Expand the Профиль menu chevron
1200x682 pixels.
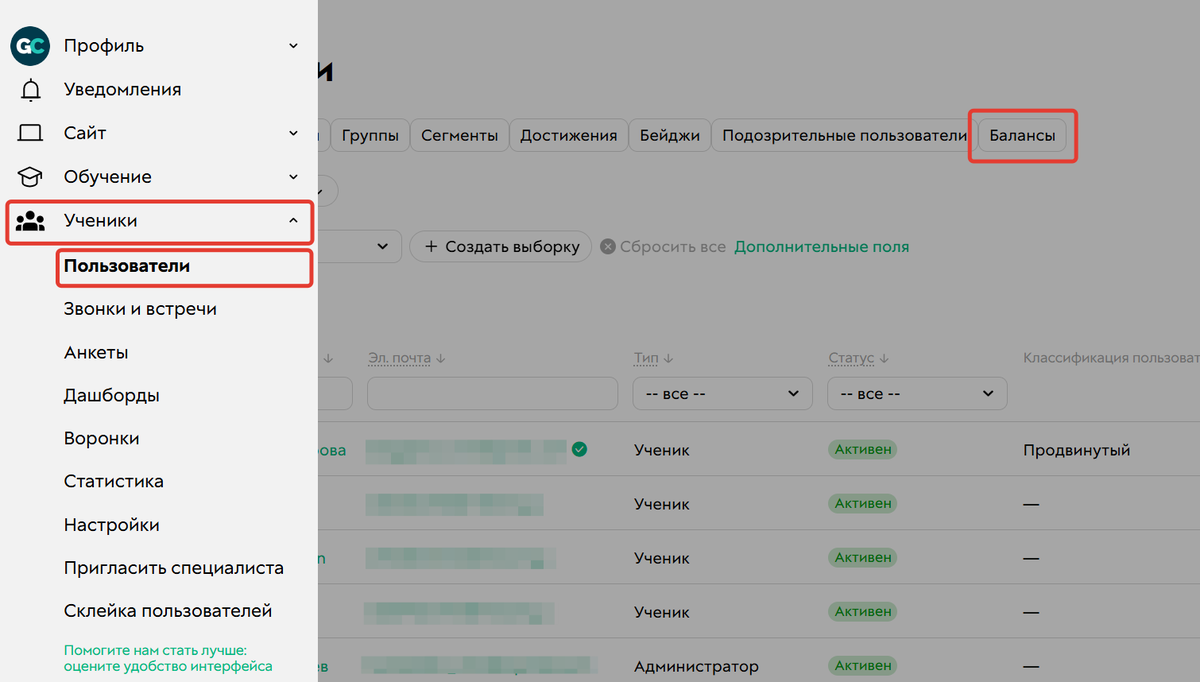tap(293, 46)
